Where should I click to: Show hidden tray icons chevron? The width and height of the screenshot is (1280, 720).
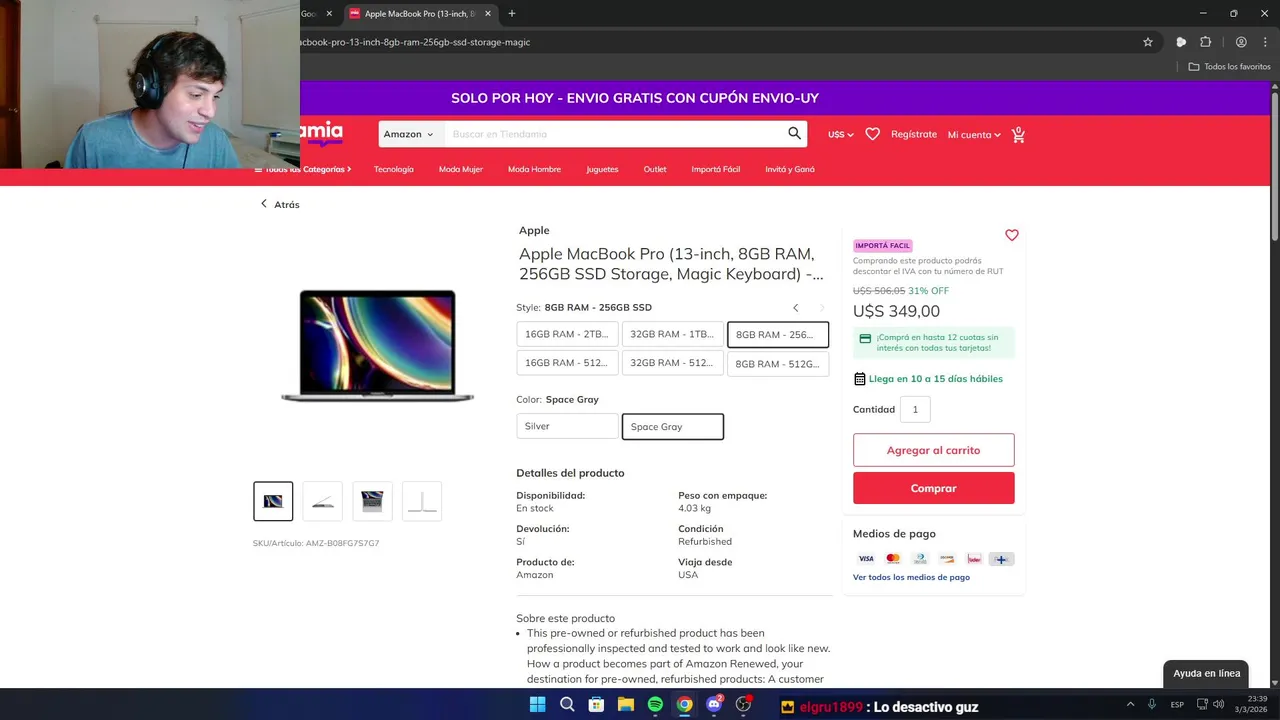pyautogui.click(x=1130, y=704)
